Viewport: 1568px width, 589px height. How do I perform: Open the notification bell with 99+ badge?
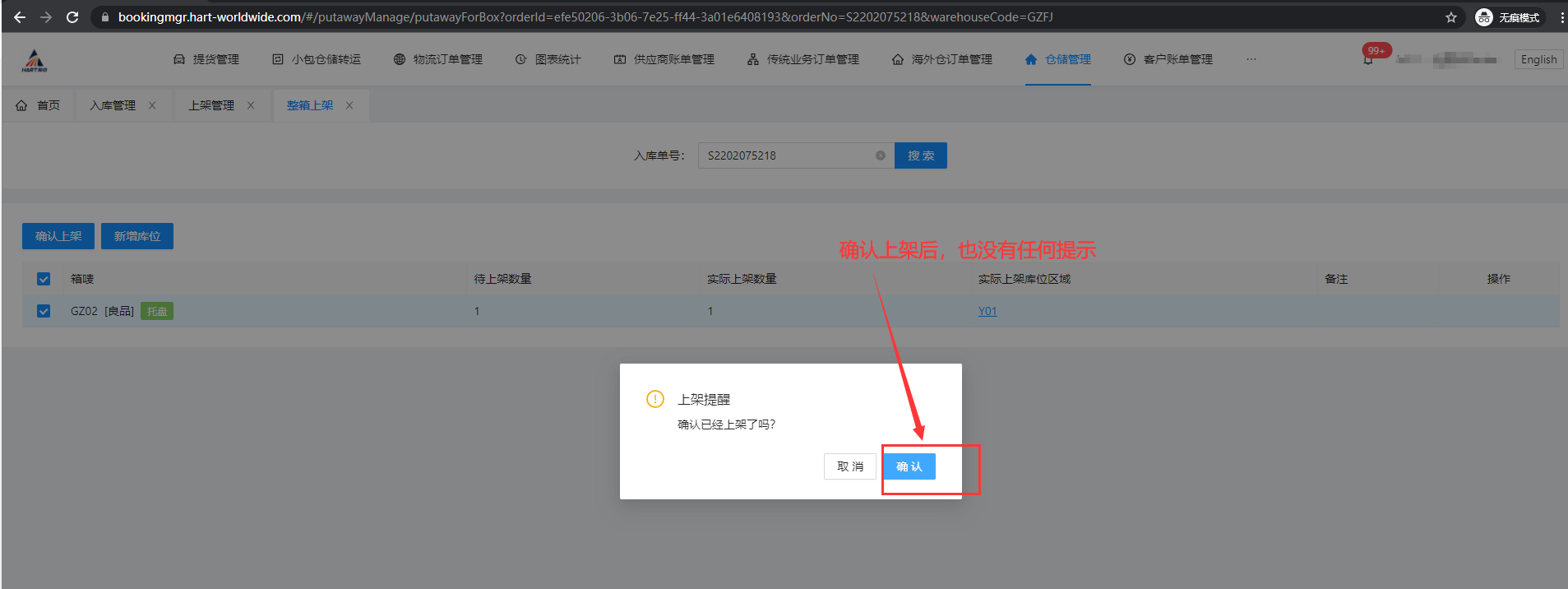tap(1368, 59)
